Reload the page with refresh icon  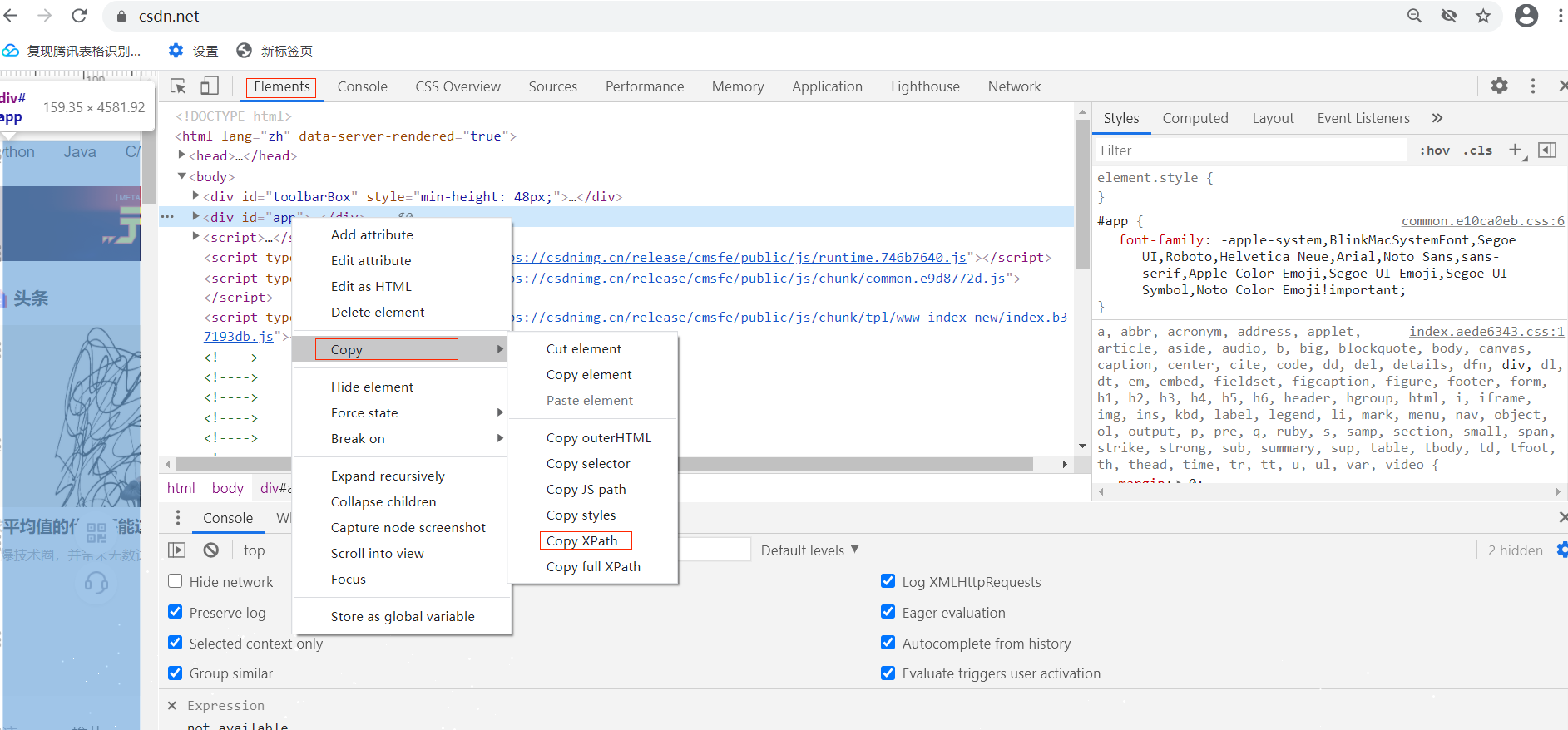[79, 16]
